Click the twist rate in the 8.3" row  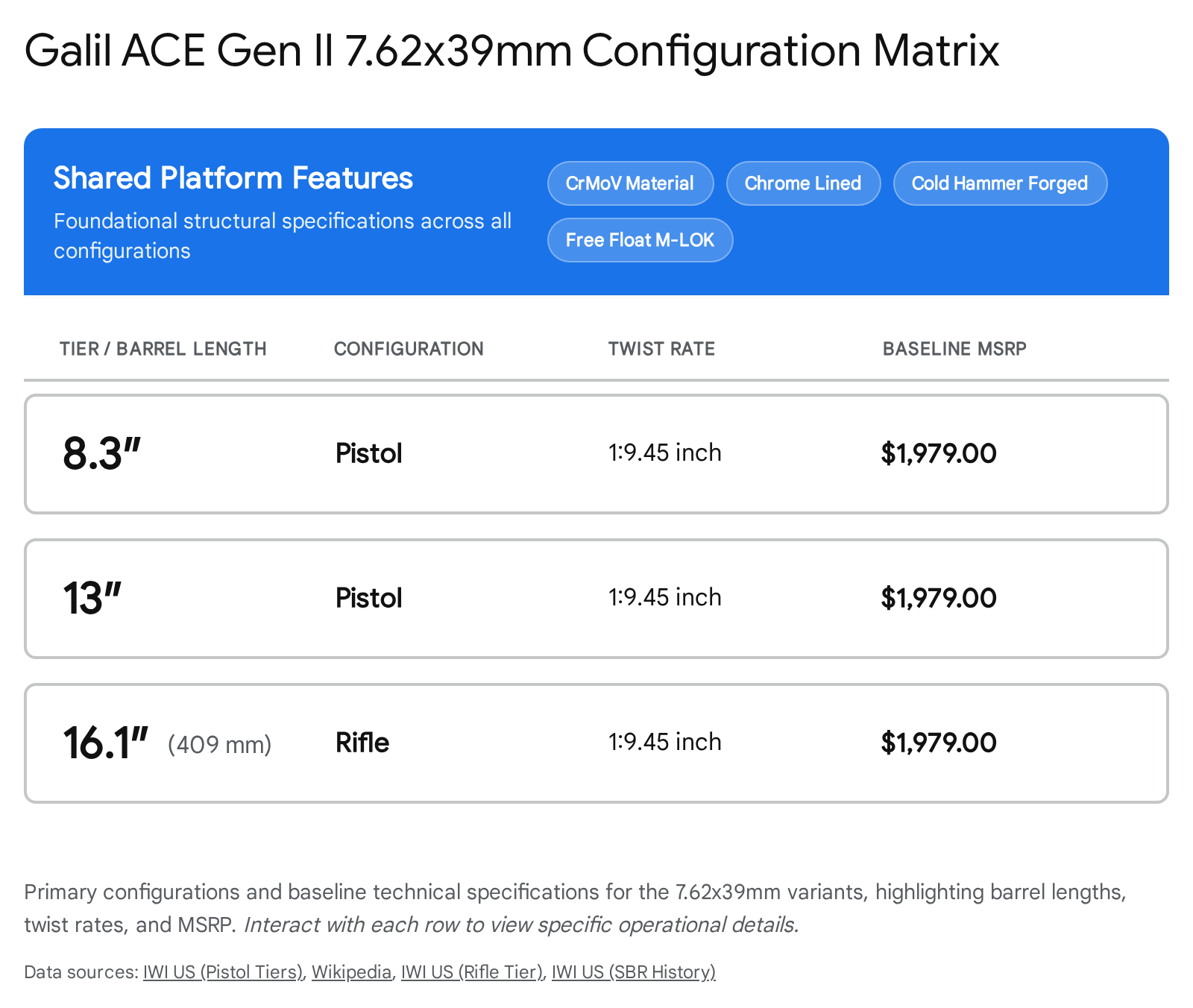click(x=665, y=453)
